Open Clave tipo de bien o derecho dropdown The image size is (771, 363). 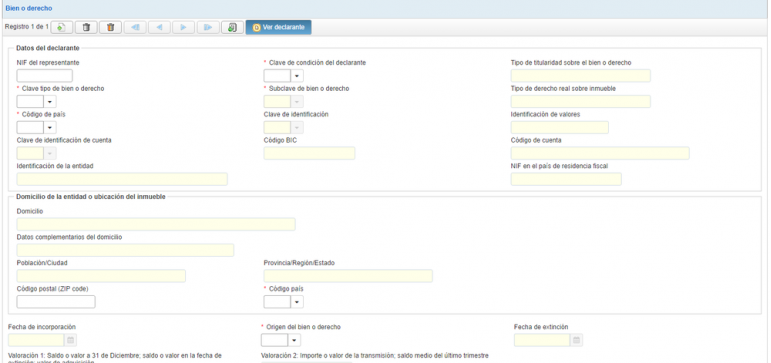point(50,102)
